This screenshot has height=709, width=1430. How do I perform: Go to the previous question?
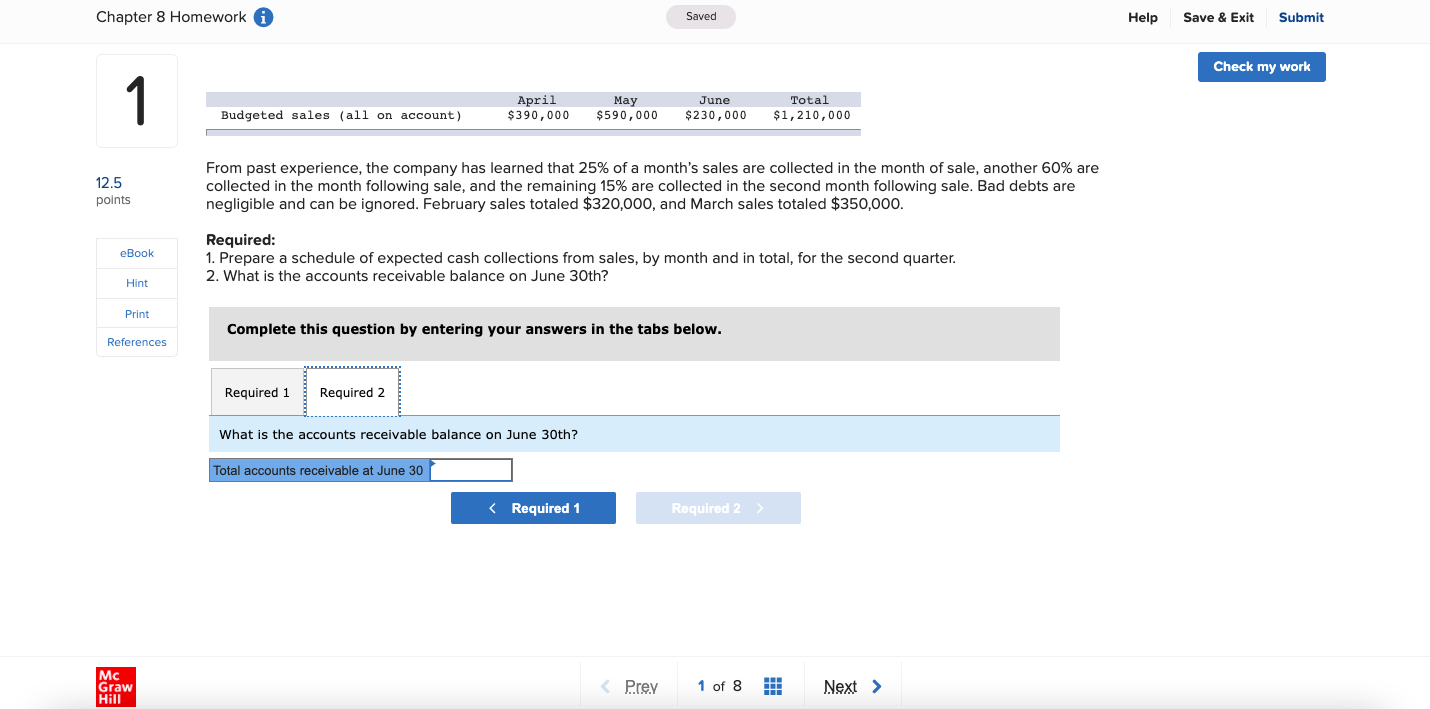point(630,686)
